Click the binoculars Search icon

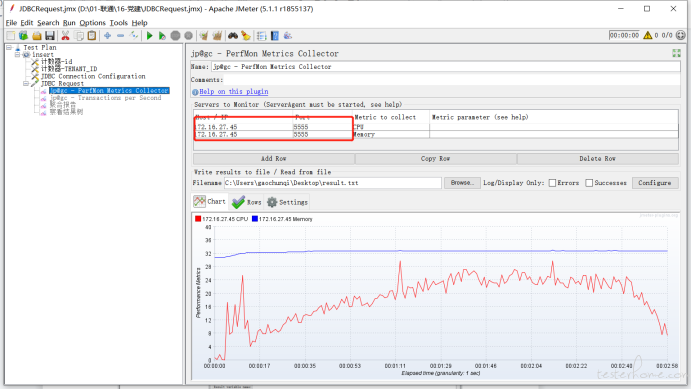tap(233, 36)
